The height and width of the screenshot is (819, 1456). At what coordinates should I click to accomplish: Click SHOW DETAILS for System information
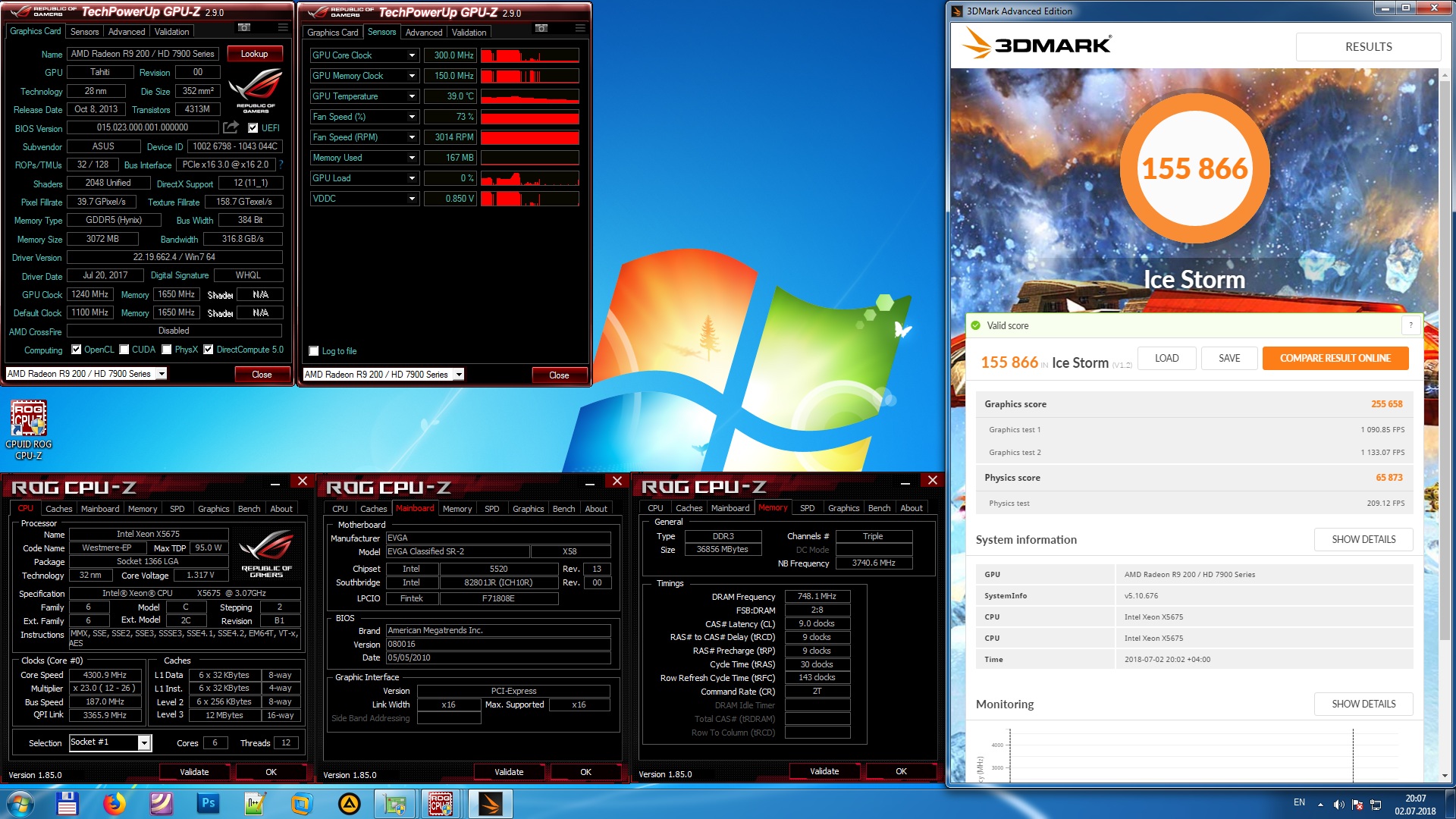click(x=1363, y=539)
